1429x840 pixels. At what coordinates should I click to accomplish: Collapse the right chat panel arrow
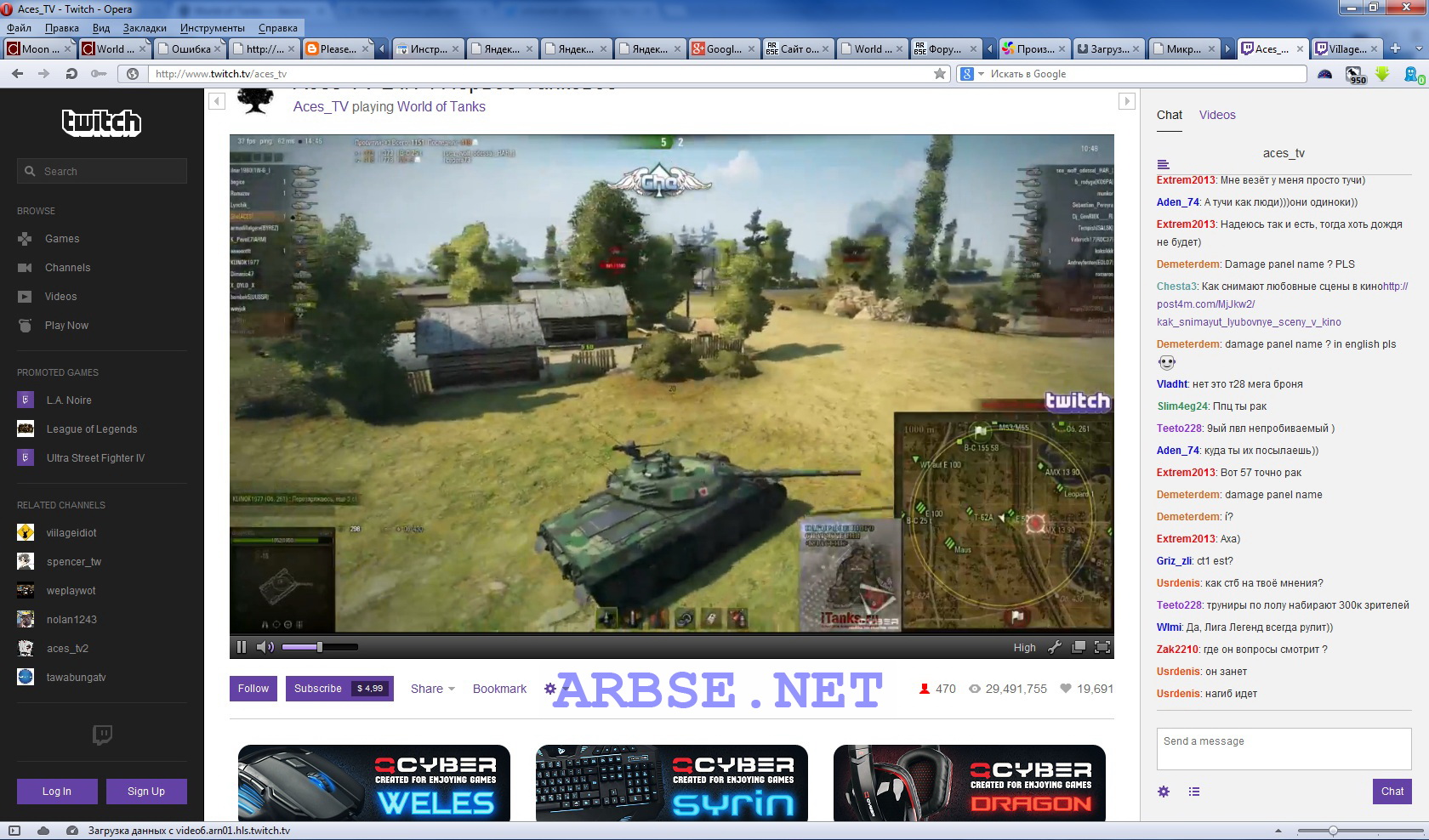pos(1127,101)
